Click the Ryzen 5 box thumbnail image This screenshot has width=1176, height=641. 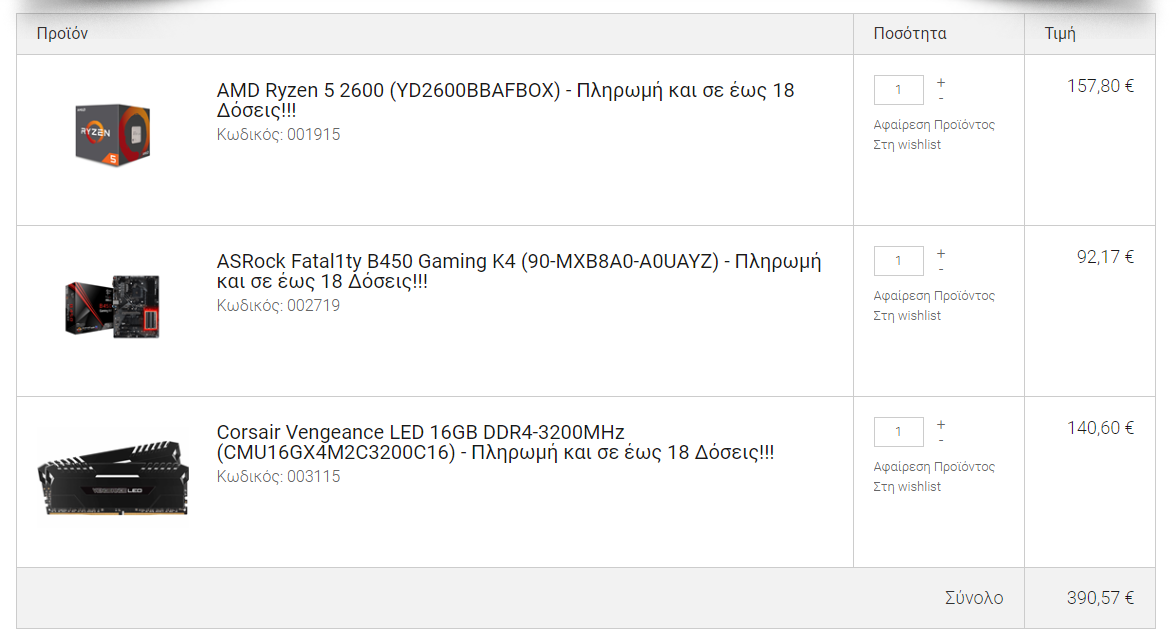click(x=112, y=135)
